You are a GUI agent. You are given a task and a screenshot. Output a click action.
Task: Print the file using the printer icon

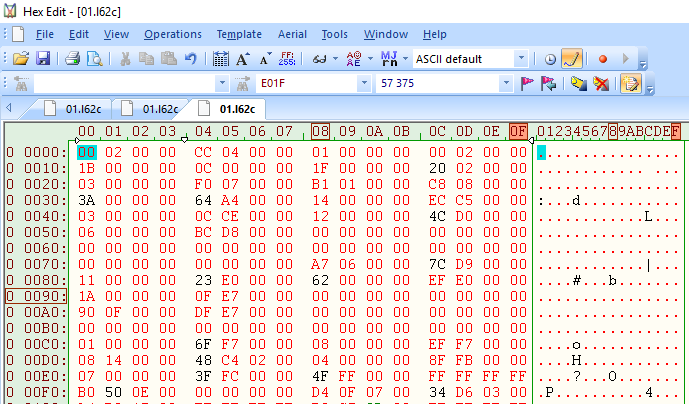[x=73, y=58]
